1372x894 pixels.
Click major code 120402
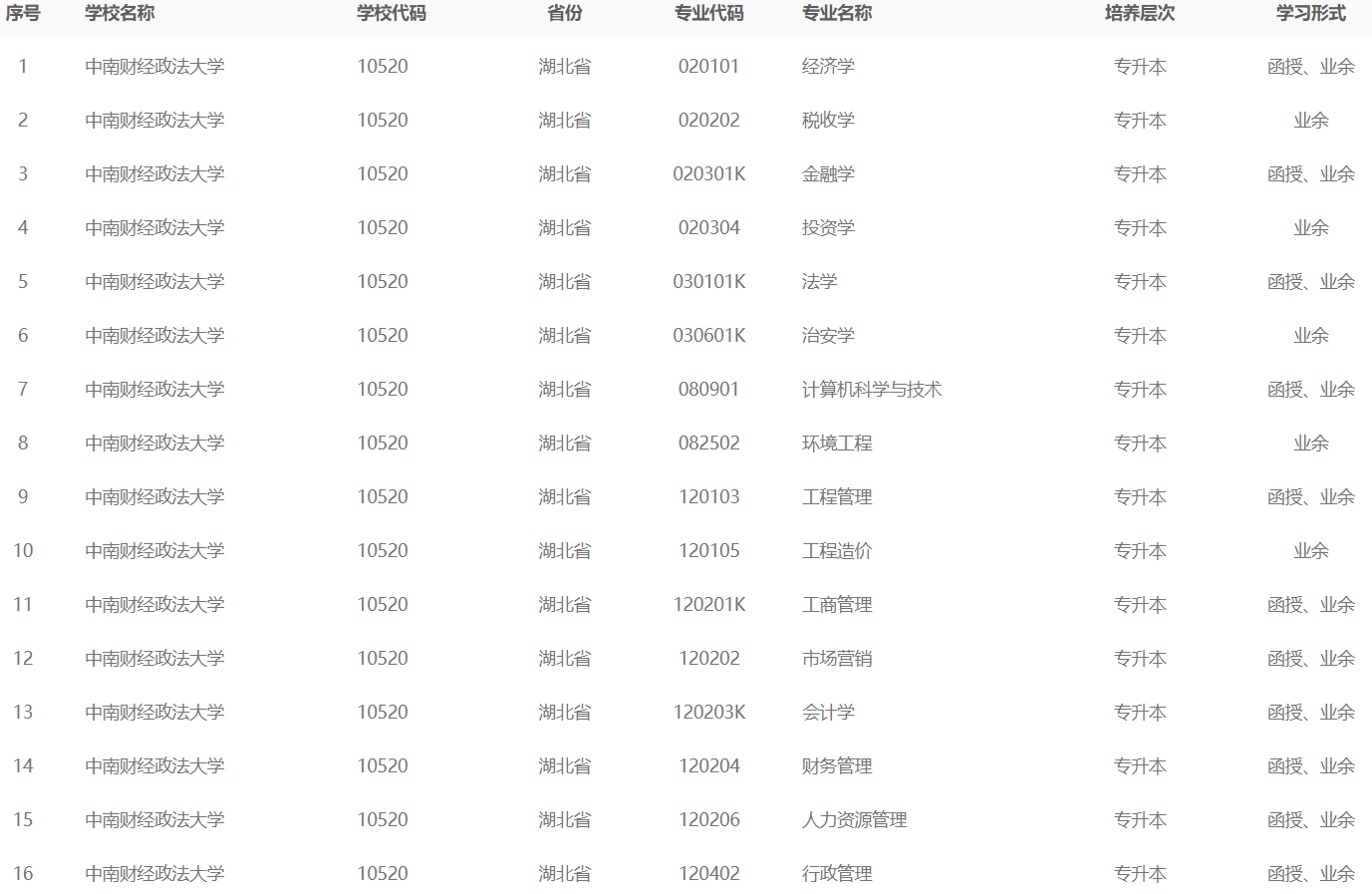(x=709, y=874)
